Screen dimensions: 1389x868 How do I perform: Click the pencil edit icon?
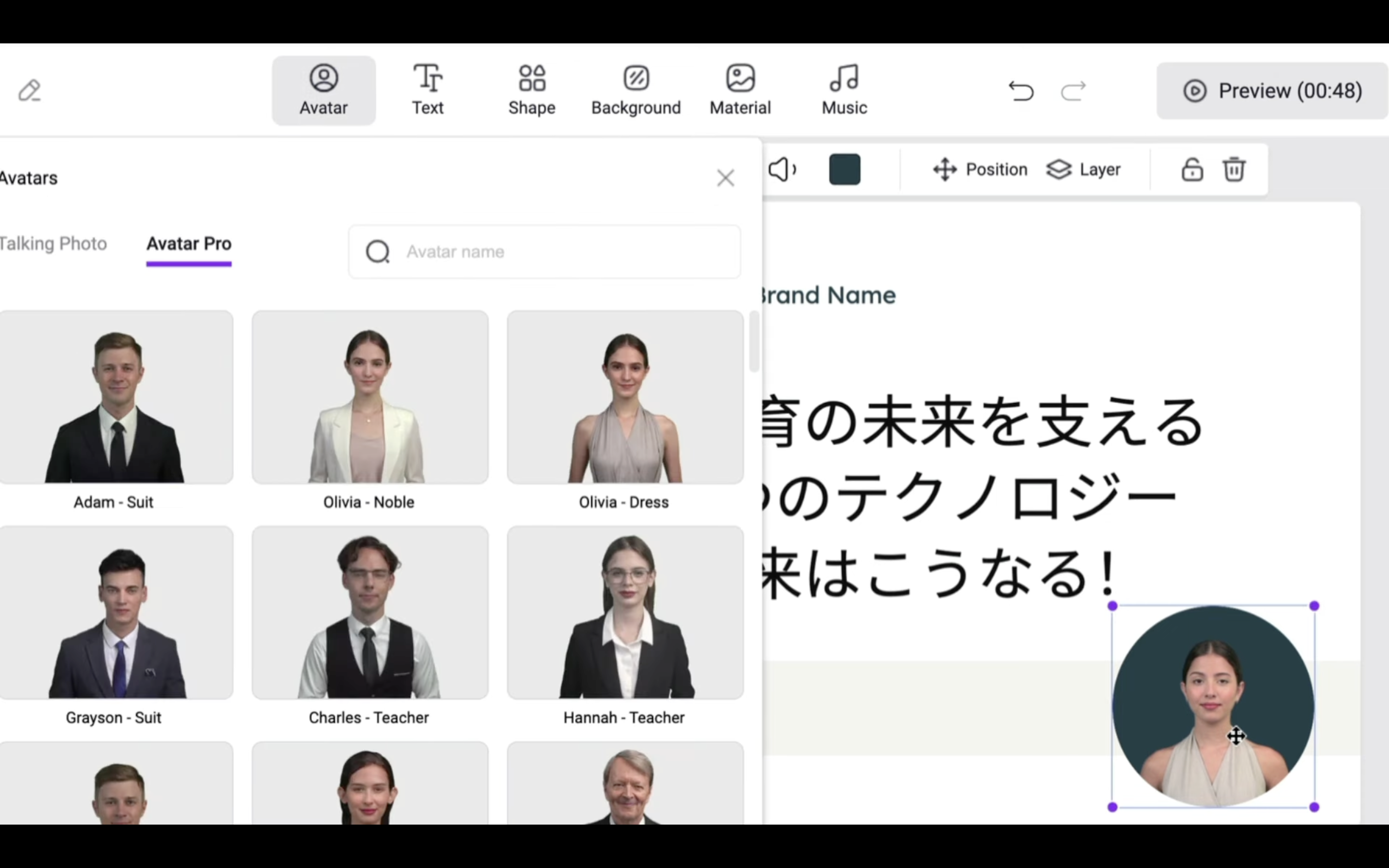pos(29,91)
